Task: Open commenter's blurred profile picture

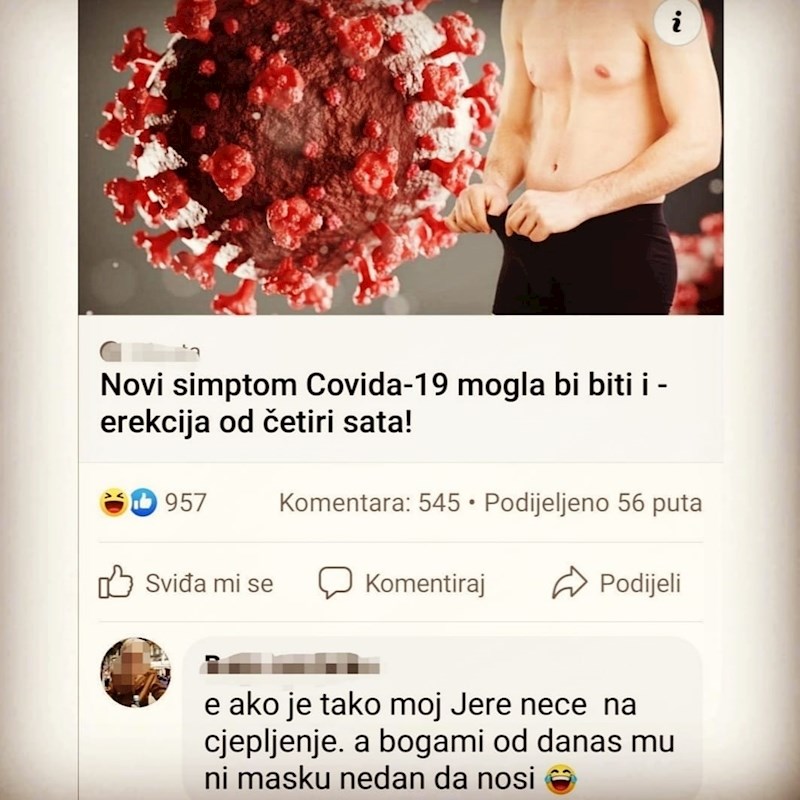Action: [x=135, y=672]
